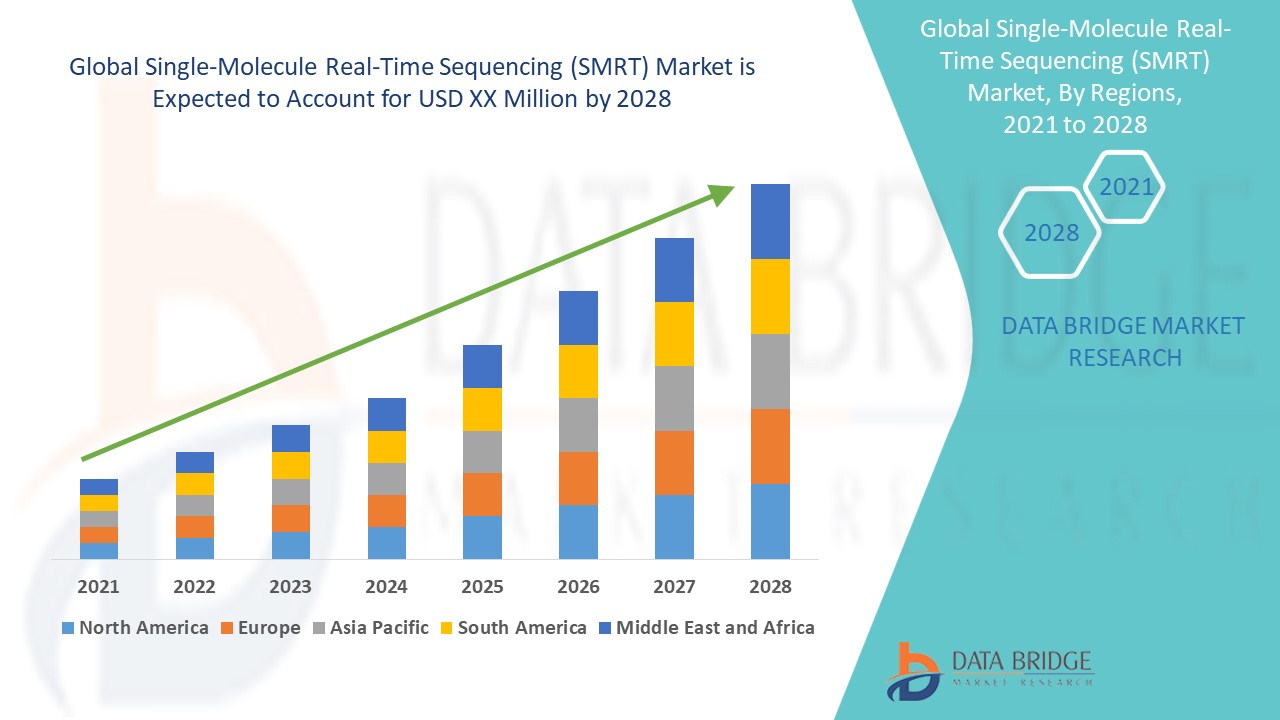Select the 2021 x-axis year label
The width and height of the screenshot is (1280, 720).
(x=98, y=587)
